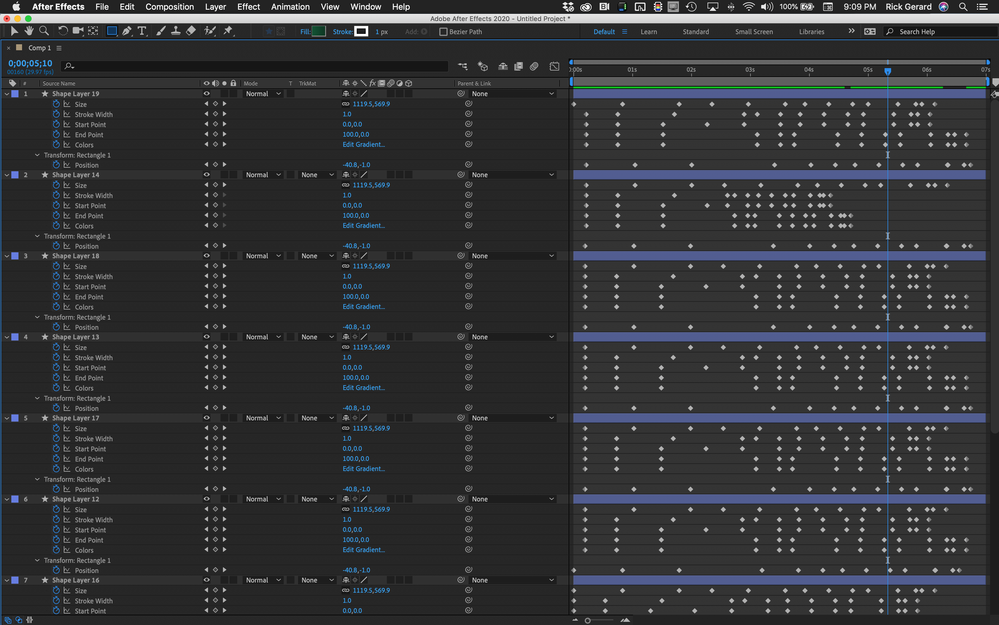Hide Shape Layer 16 with its eye icon
The height and width of the screenshot is (625, 999).
coord(206,580)
